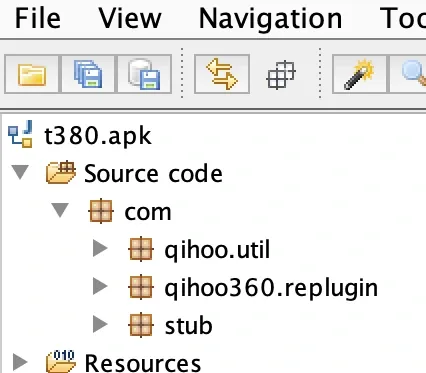This screenshot has height=373, width=426.
Task: Expand the Resources node
Action: (x=20, y=362)
